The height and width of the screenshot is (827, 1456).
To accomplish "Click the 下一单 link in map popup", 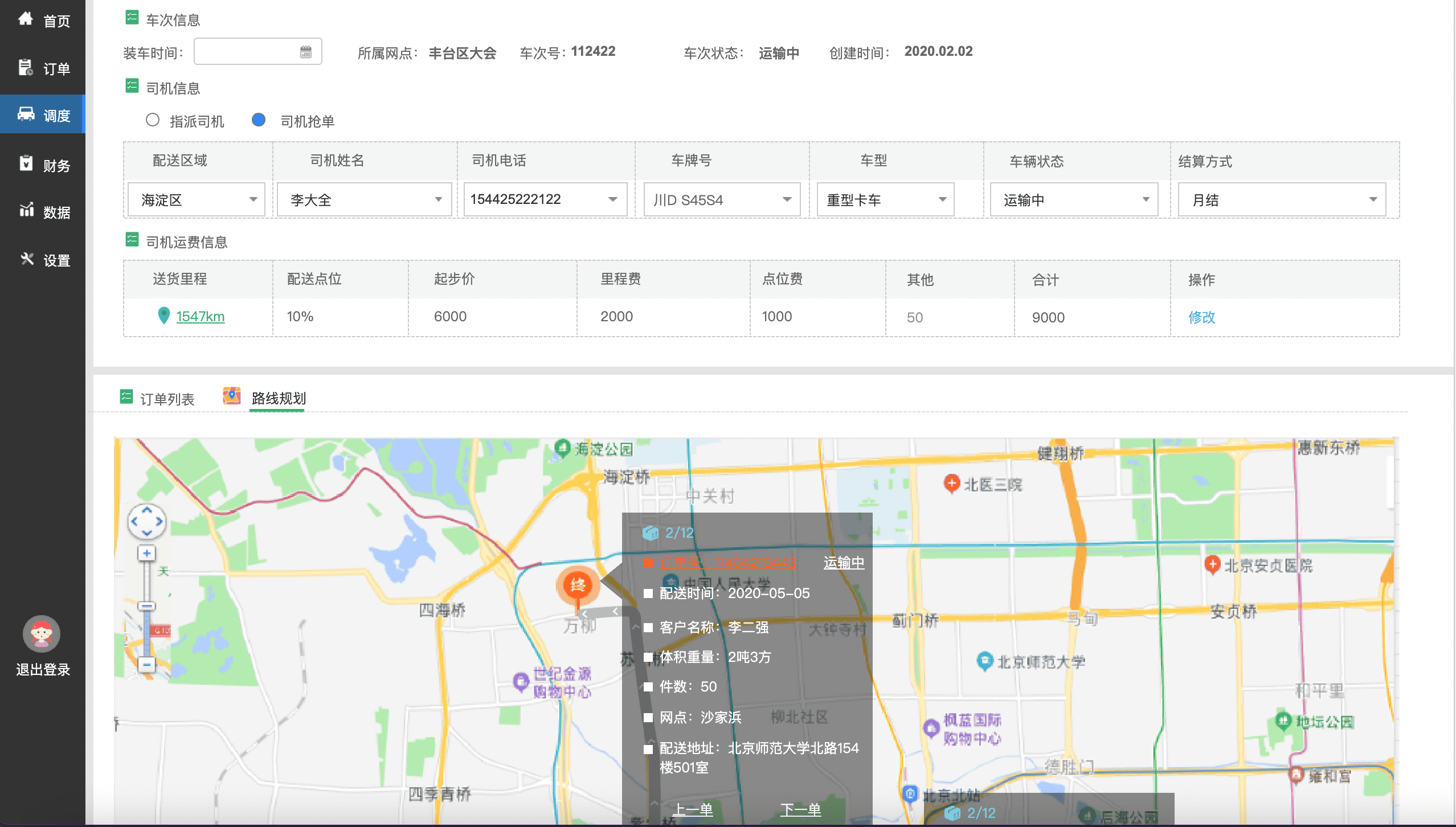I will tap(800, 809).
